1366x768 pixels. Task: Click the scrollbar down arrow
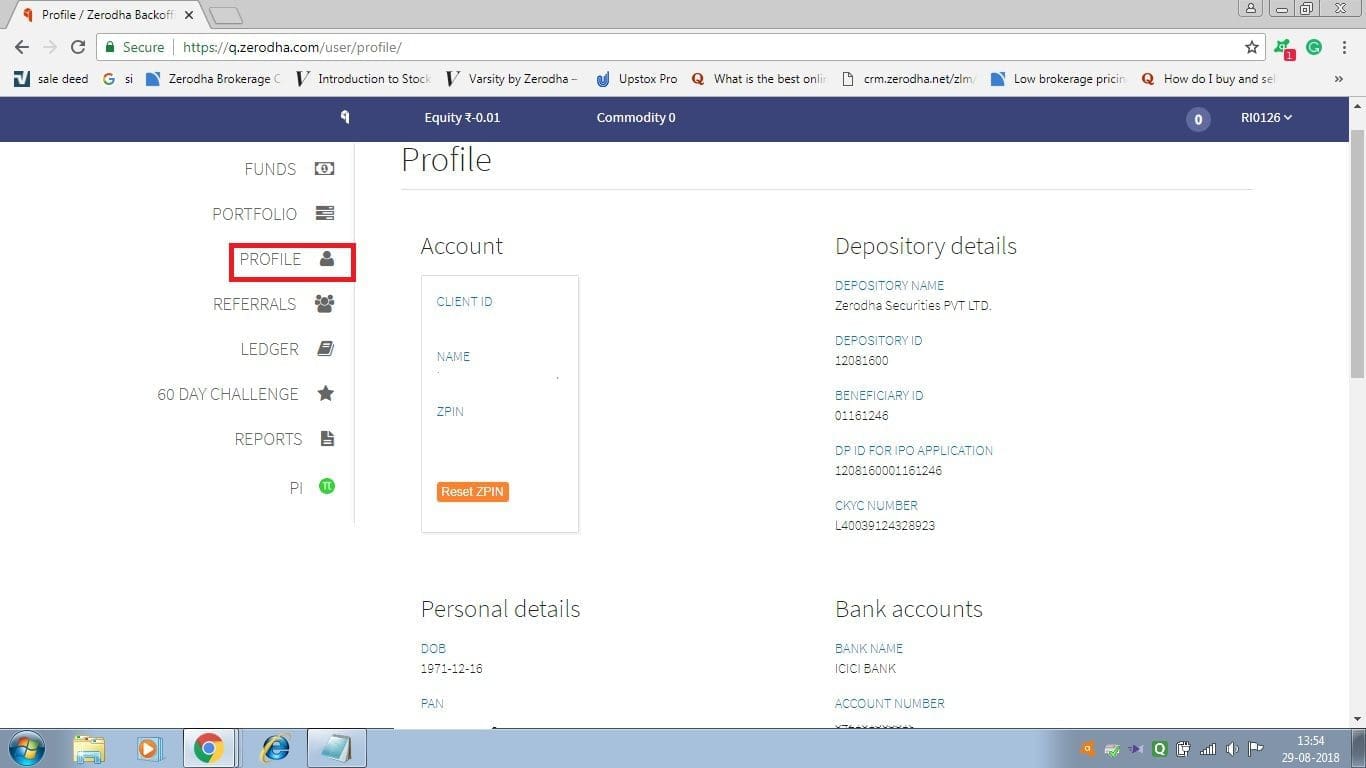click(x=1357, y=718)
